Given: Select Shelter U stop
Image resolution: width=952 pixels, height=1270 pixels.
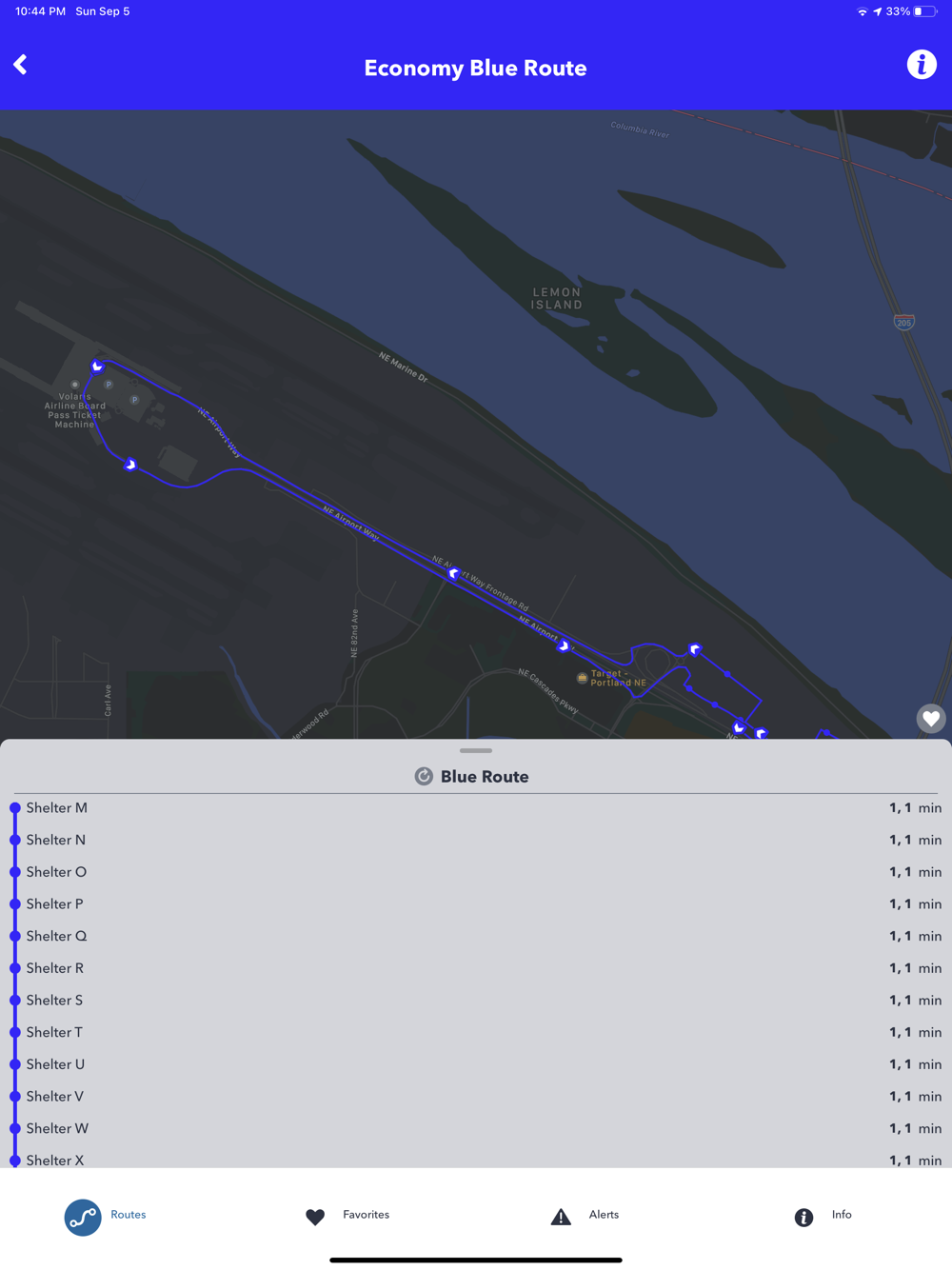Looking at the screenshot, I should point(476,1064).
